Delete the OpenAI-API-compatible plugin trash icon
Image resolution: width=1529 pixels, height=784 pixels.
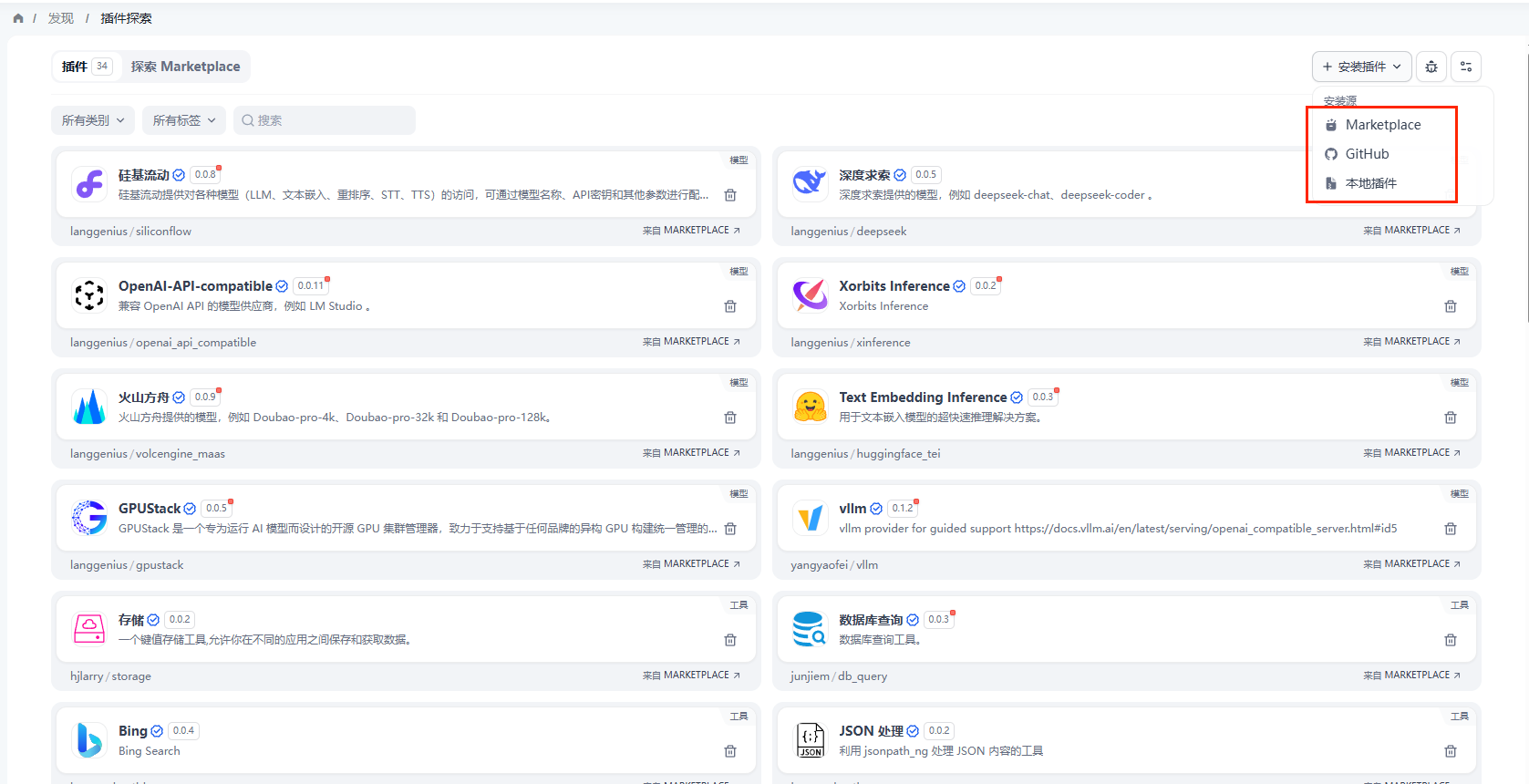[x=730, y=306]
